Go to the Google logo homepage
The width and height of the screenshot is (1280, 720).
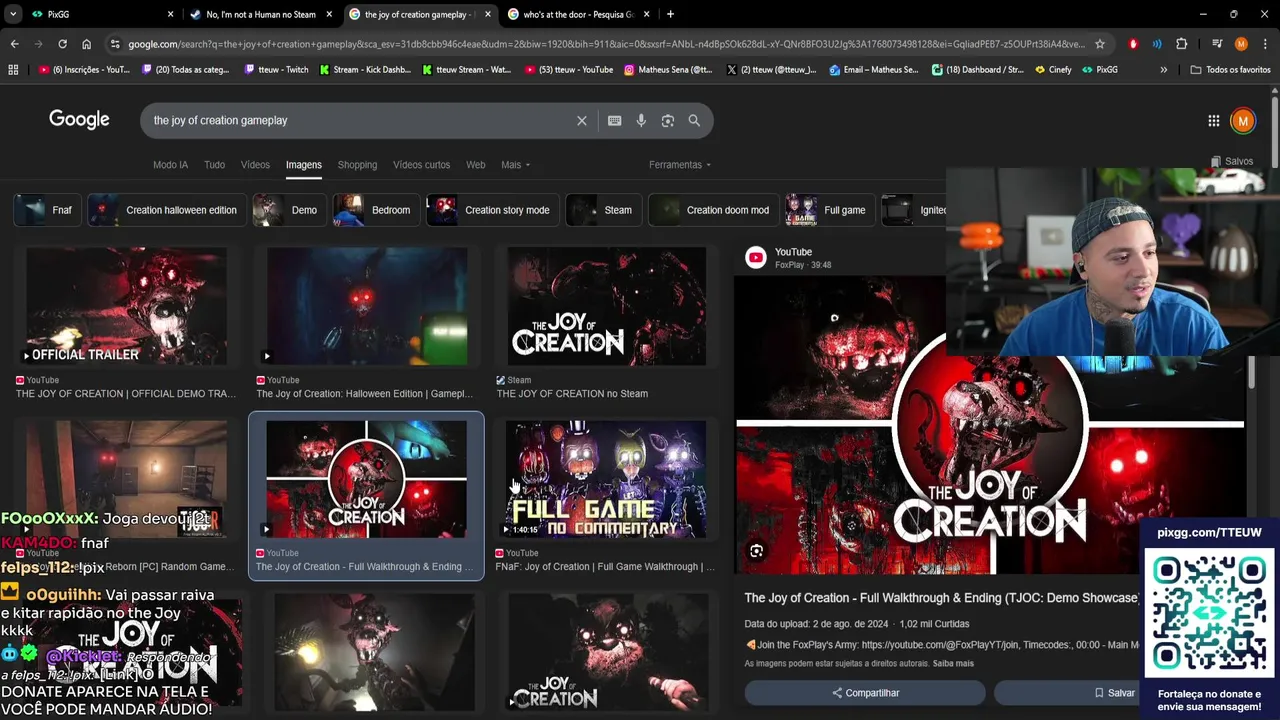click(x=79, y=120)
